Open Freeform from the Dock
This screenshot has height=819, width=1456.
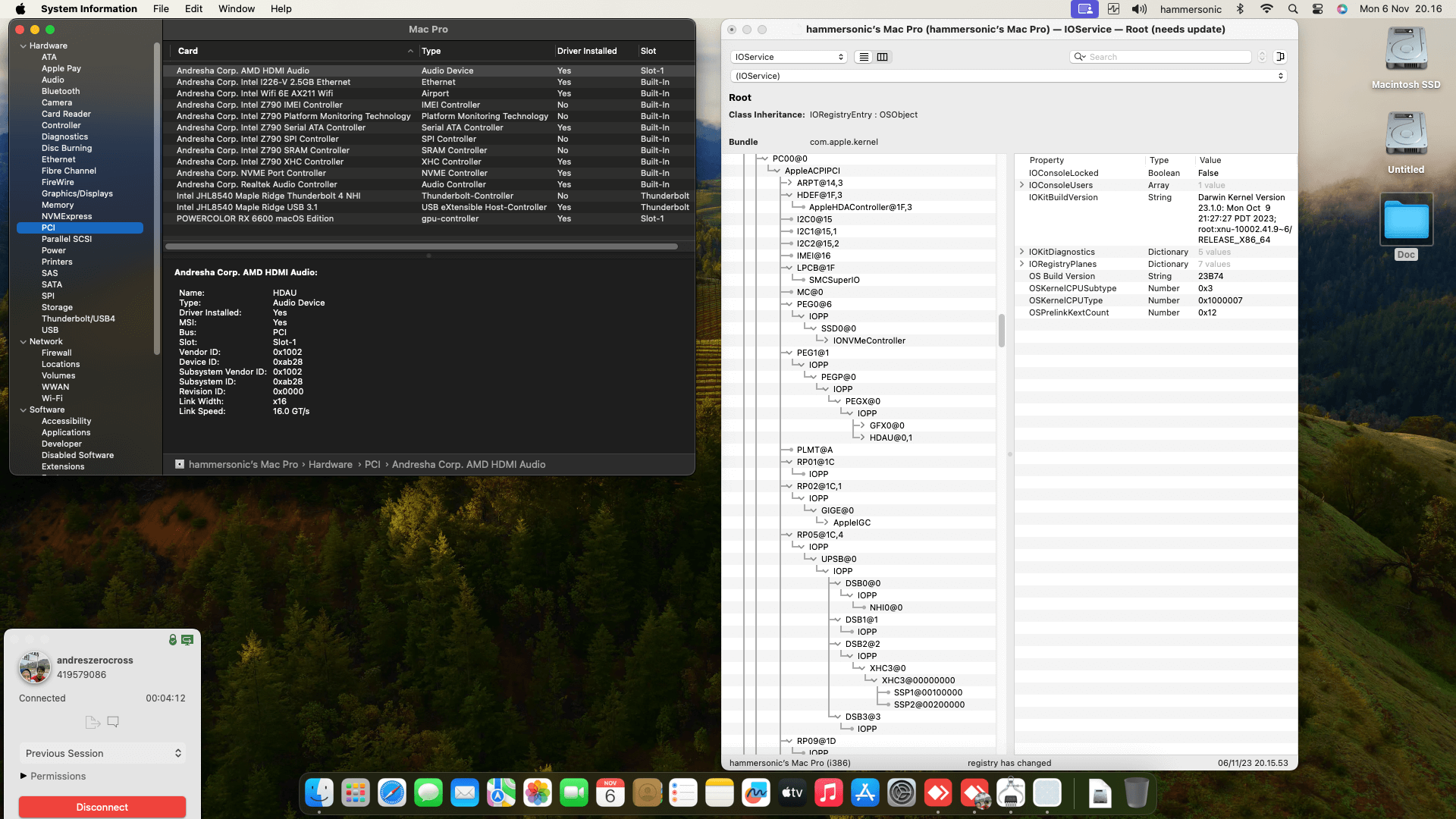[x=756, y=793]
